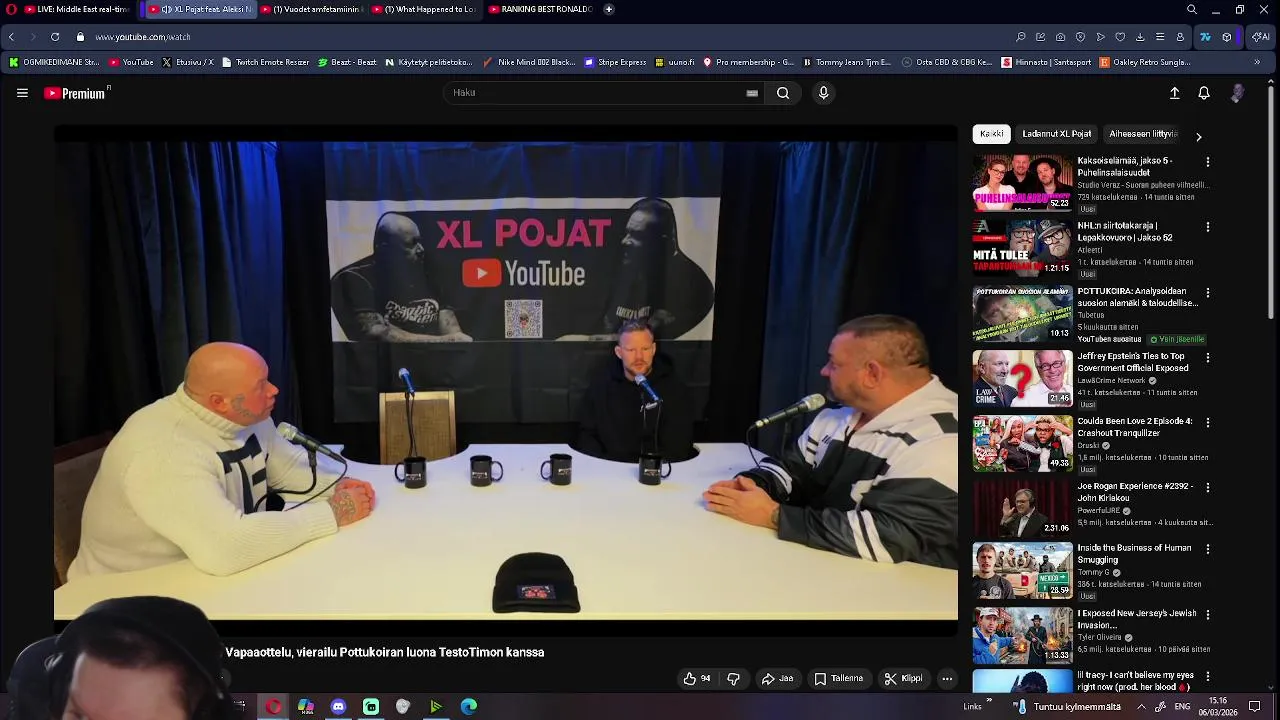Reload the page in browser toolbar
Image resolution: width=1280 pixels, height=720 pixels.
(x=54, y=37)
